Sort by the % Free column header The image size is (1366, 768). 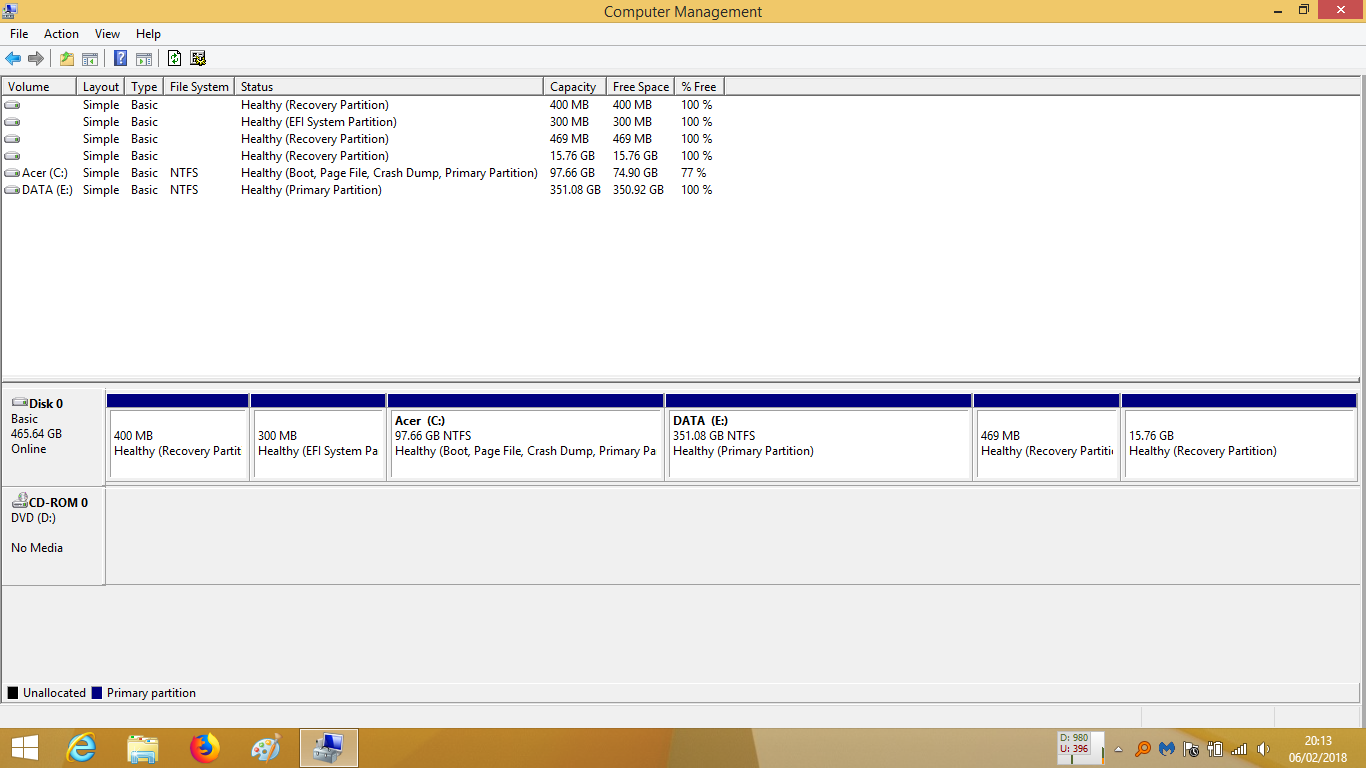coord(700,87)
